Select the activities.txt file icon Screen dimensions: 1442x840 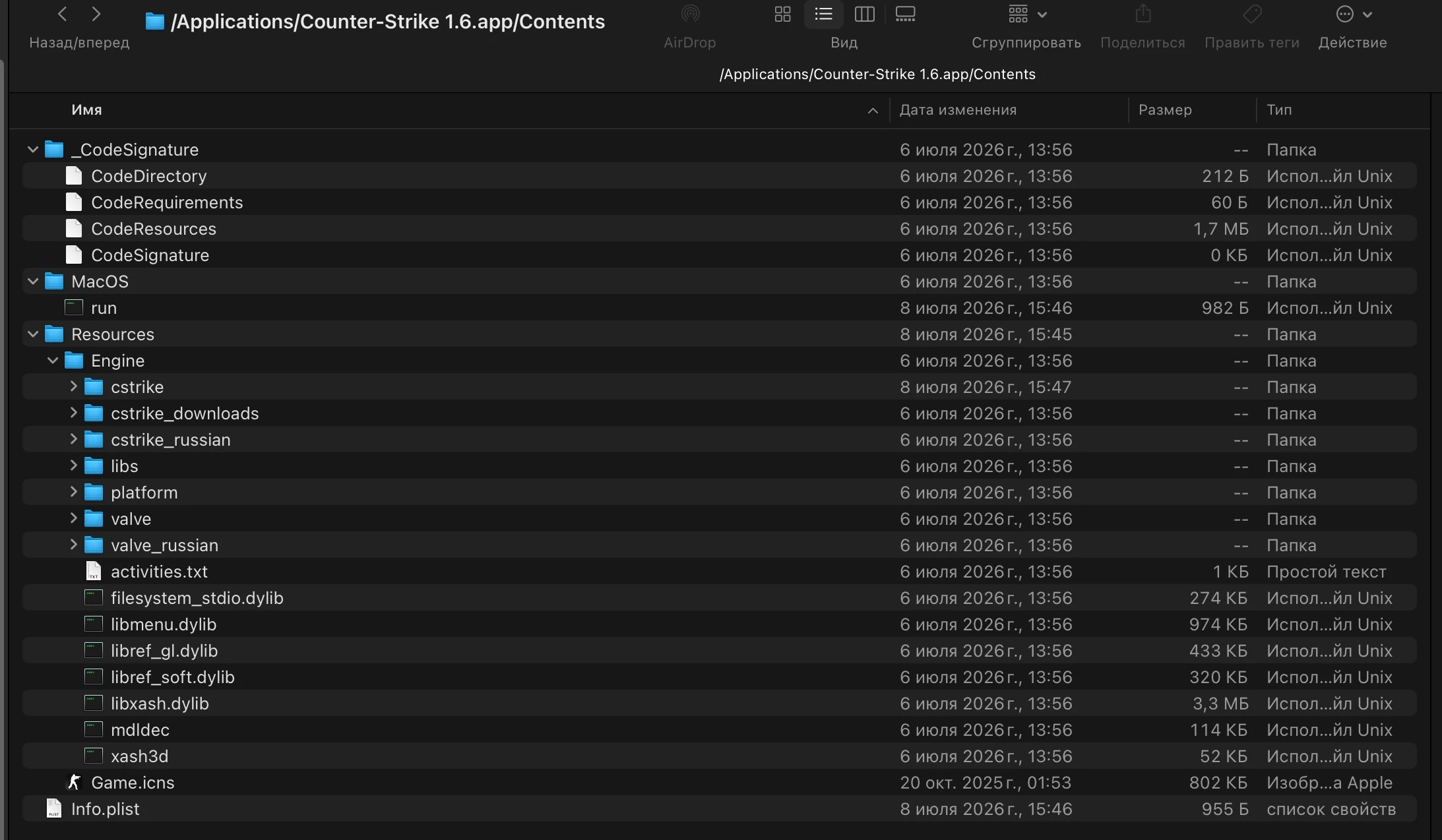tap(94, 571)
